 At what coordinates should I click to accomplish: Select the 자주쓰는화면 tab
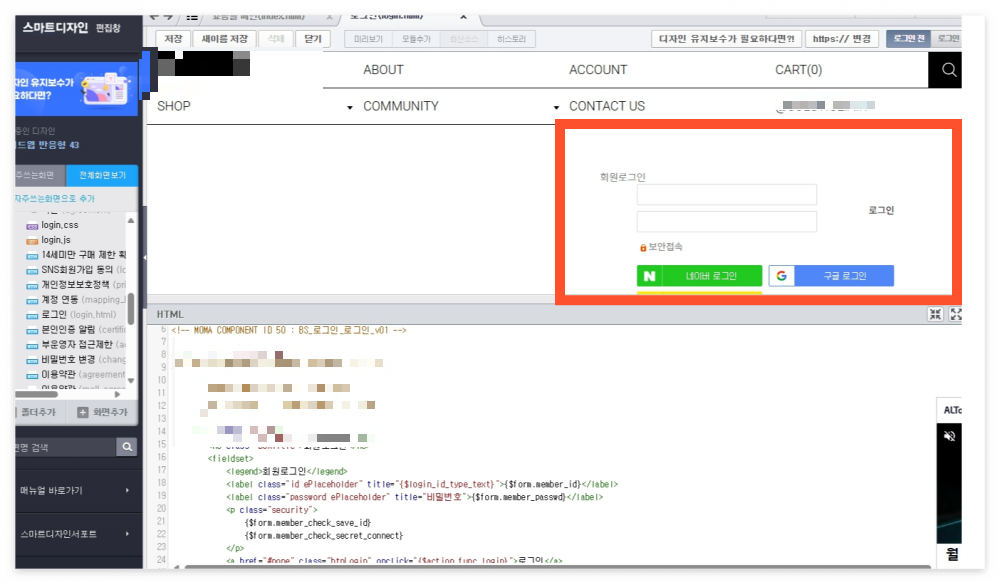(x=40, y=175)
